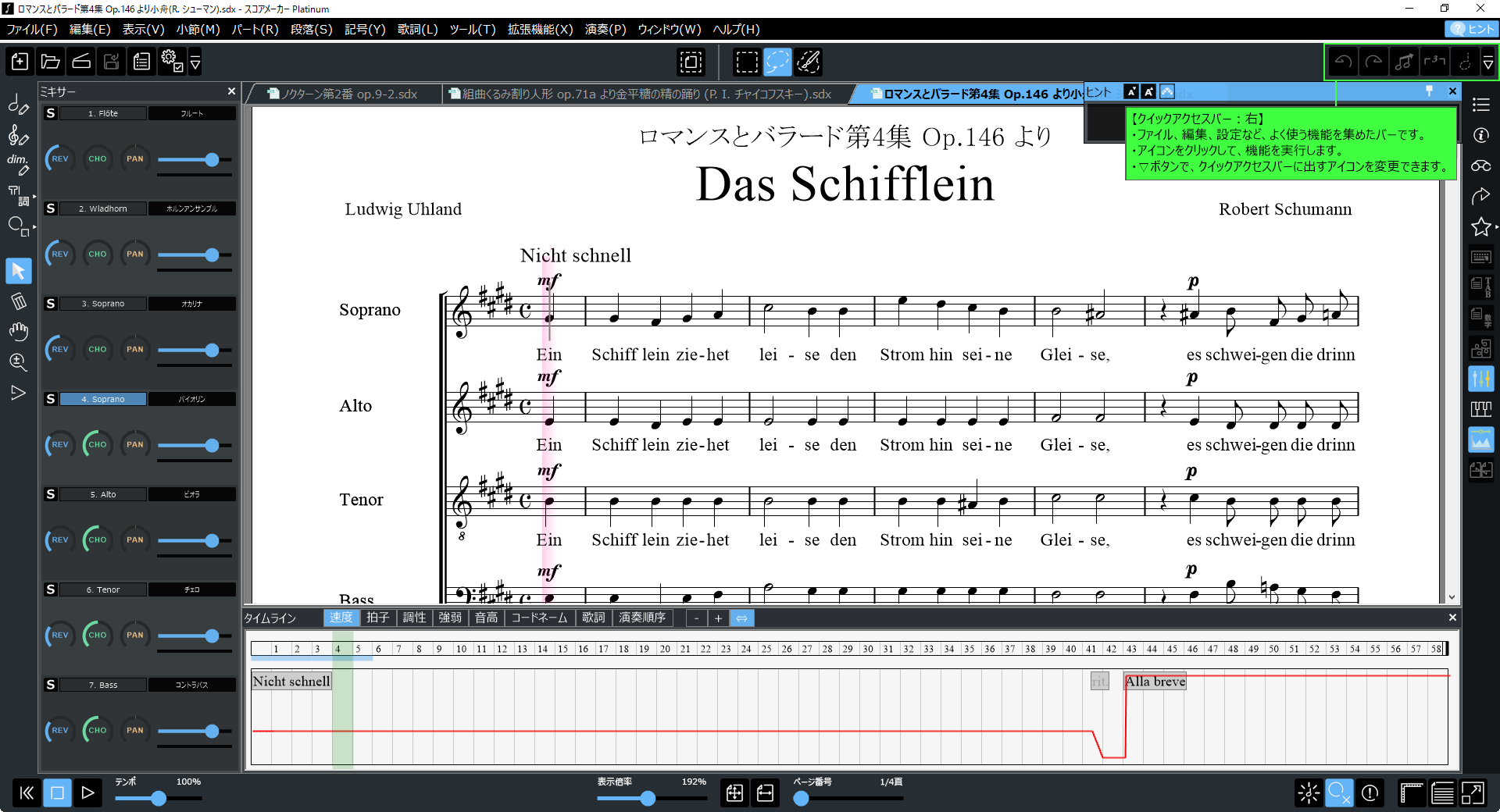Click the scanner input icon
This screenshot has height=812, width=1500.
pyautogui.click(x=81, y=62)
